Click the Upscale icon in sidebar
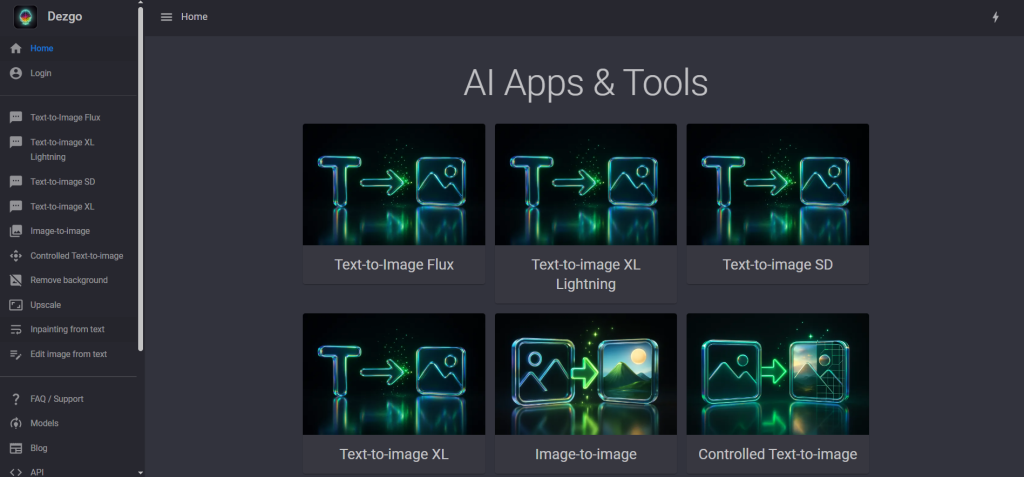The height and width of the screenshot is (477, 1024). point(16,305)
